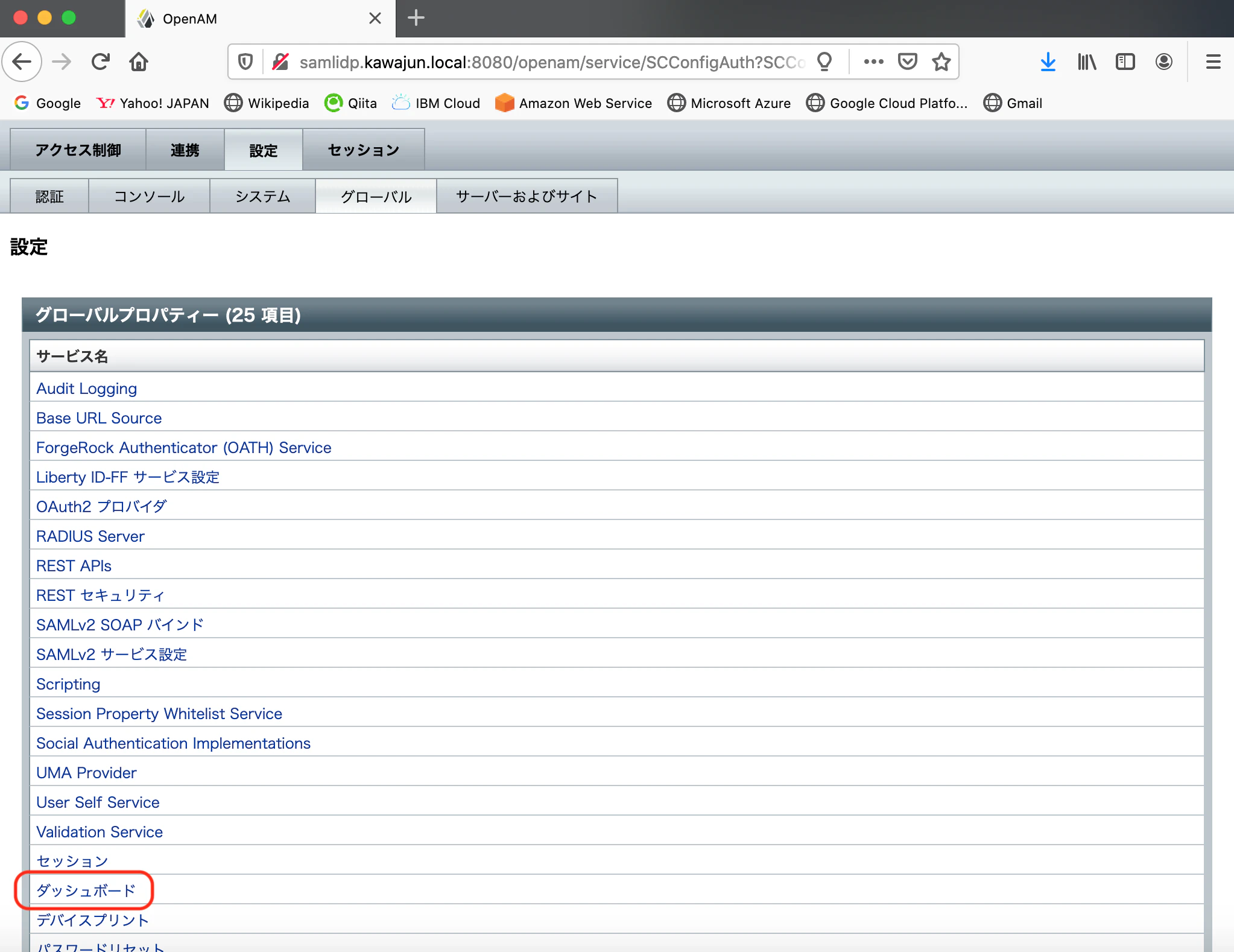Bookmark this page with the star icon
This screenshot has width=1234, height=952.
[941, 62]
